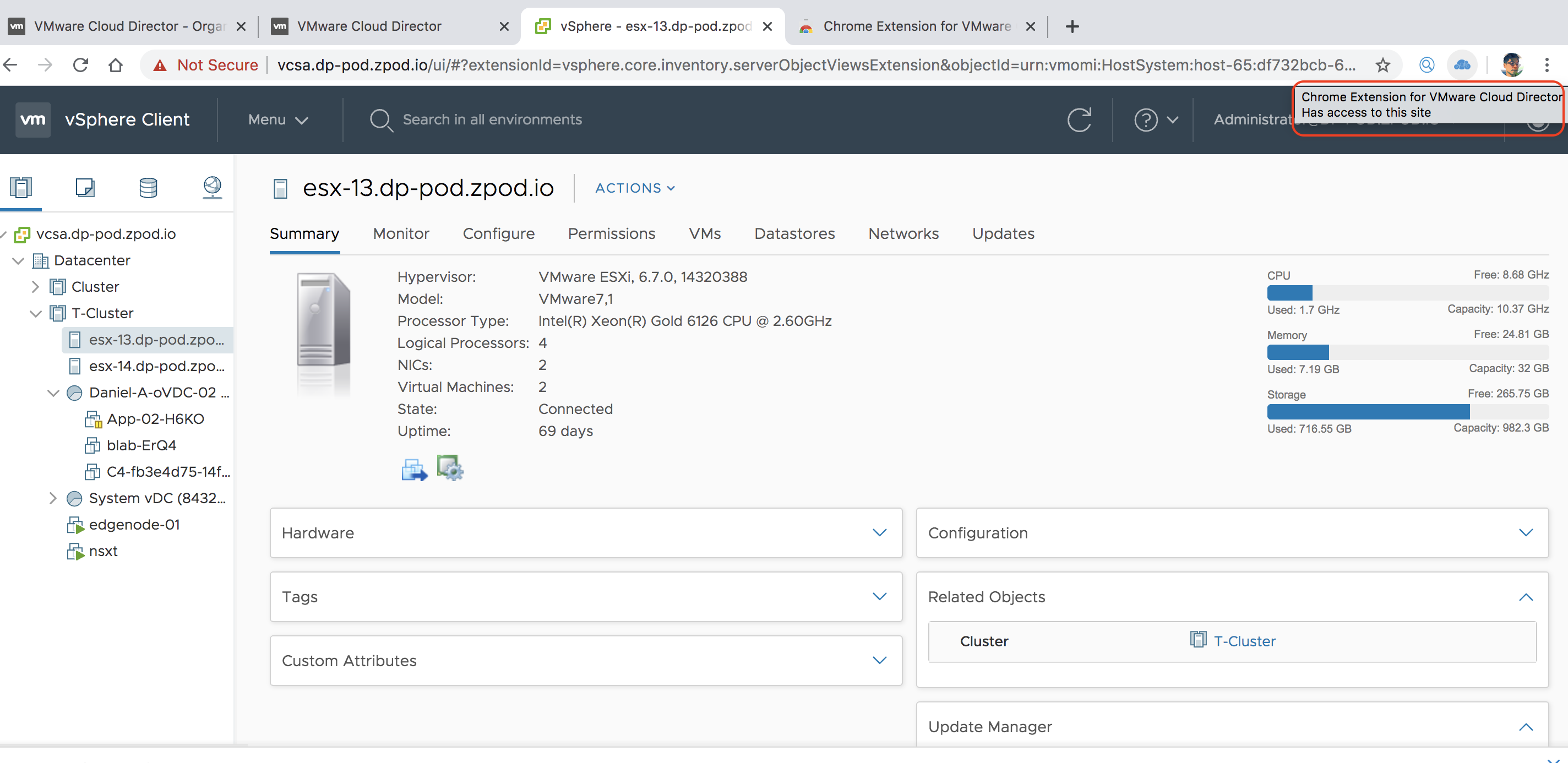Expand the Cluster tree node
The image size is (1568, 763).
tap(35, 287)
